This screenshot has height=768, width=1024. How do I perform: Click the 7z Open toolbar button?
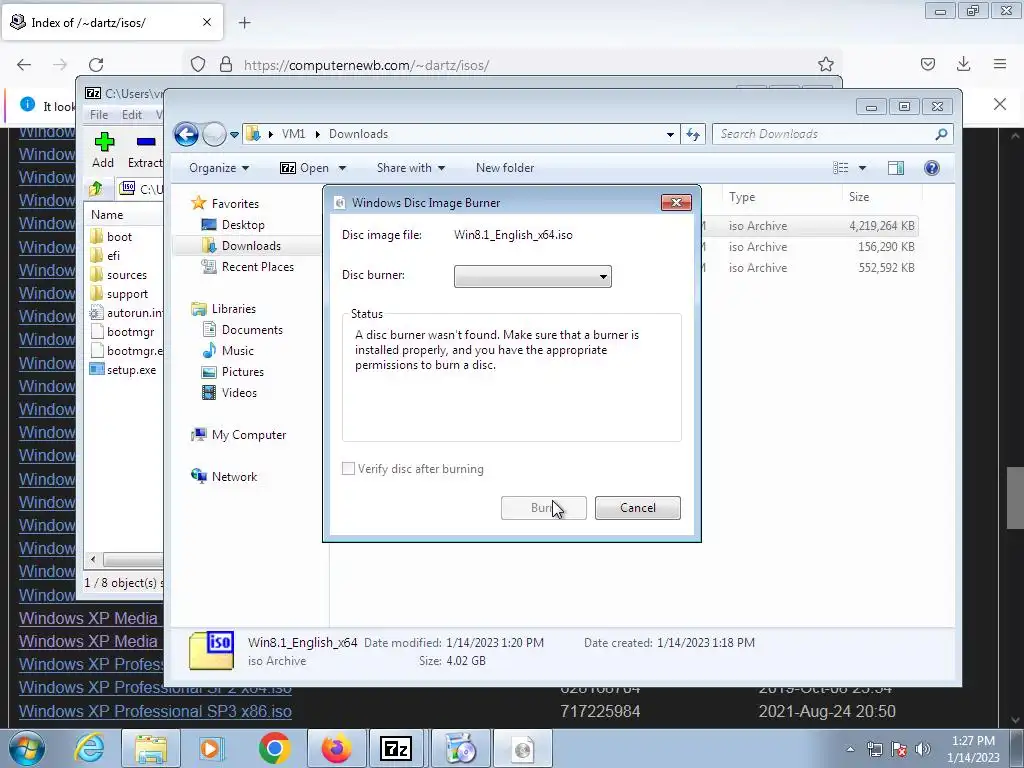pos(304,168)
